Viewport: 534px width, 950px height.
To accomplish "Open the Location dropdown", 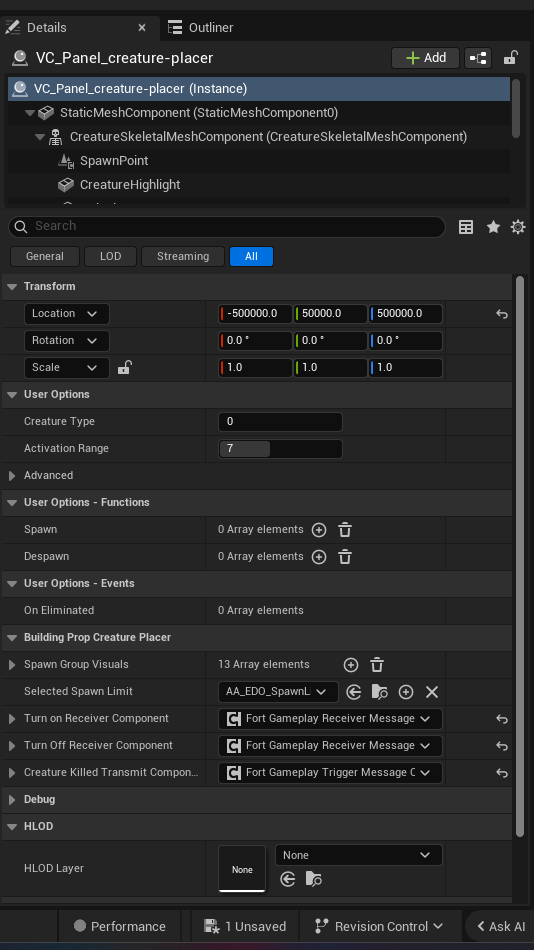I will pos(67,314).
